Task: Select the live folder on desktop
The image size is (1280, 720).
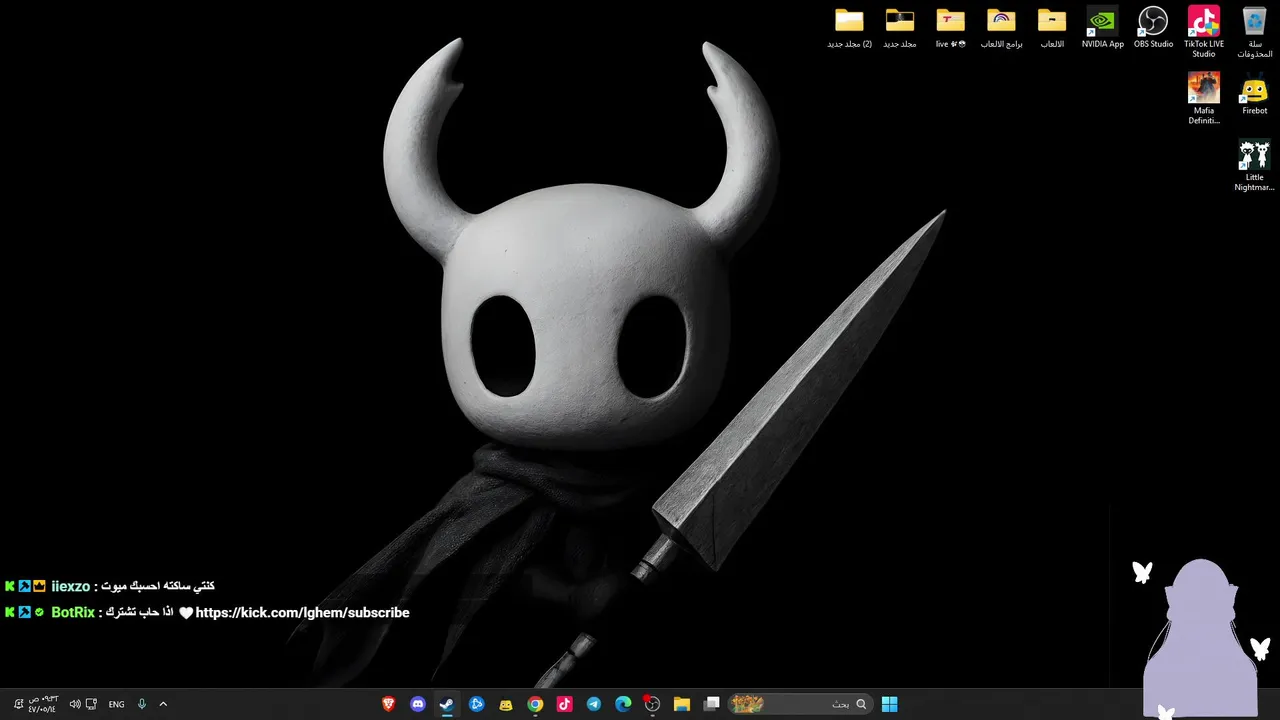Action: click(950, 28)
